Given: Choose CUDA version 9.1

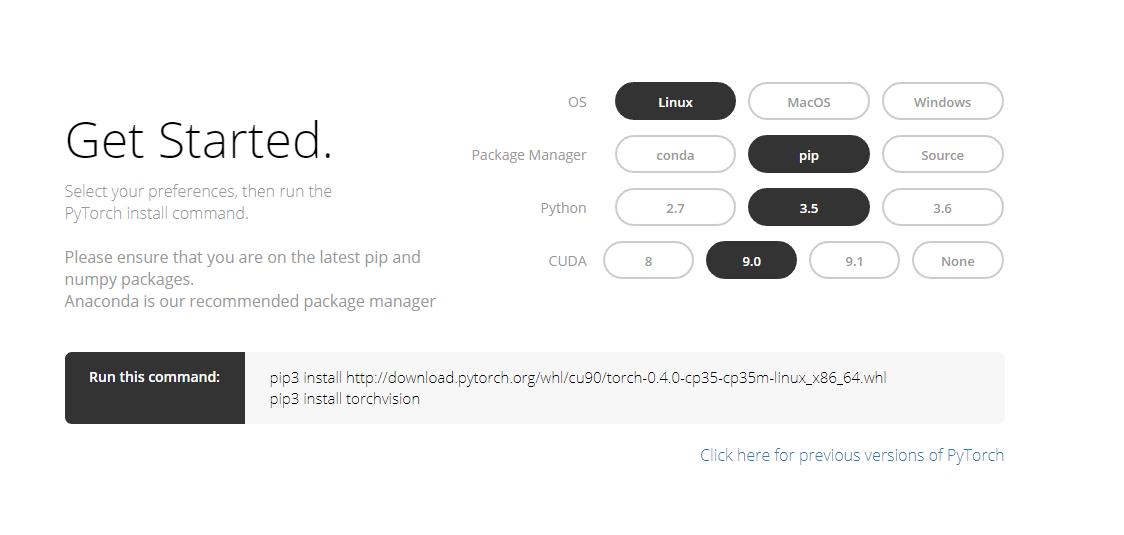Looking at the screenshot, I should (854, 260).
